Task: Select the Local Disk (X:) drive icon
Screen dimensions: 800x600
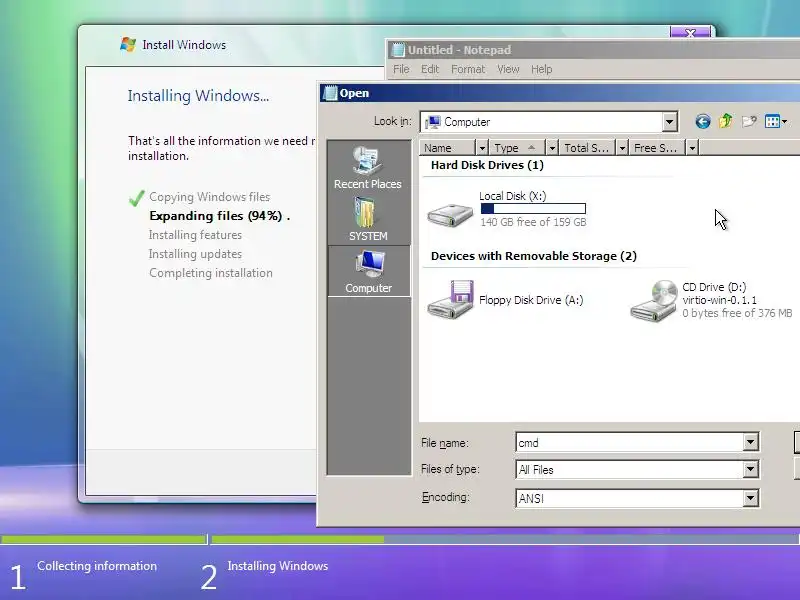Action: pos(450,214)
